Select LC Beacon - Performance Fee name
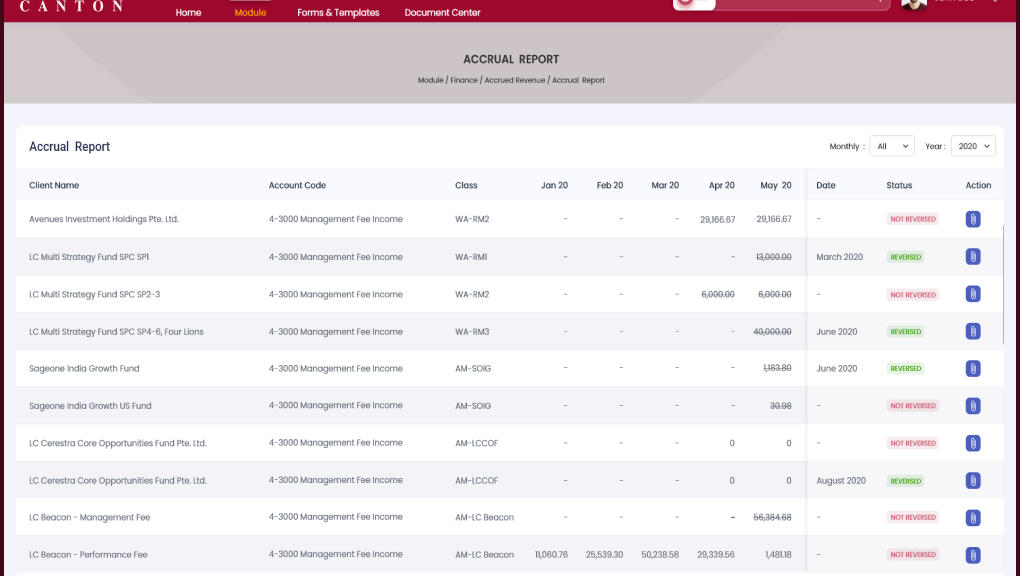This screenshot has width=1020, height=576. click(x=88, y=555)
